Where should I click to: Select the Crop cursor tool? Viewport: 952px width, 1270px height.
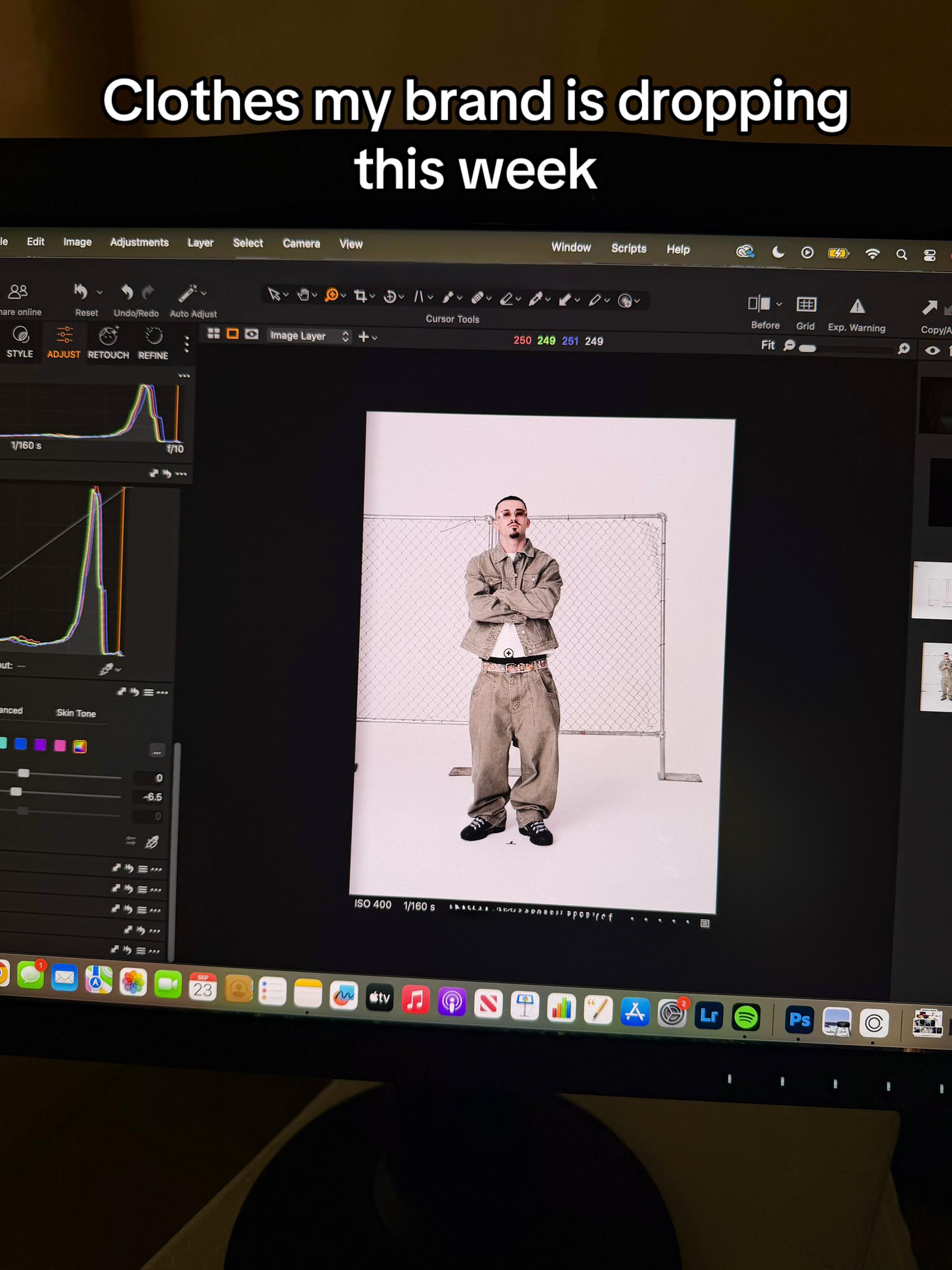[361, 296]
